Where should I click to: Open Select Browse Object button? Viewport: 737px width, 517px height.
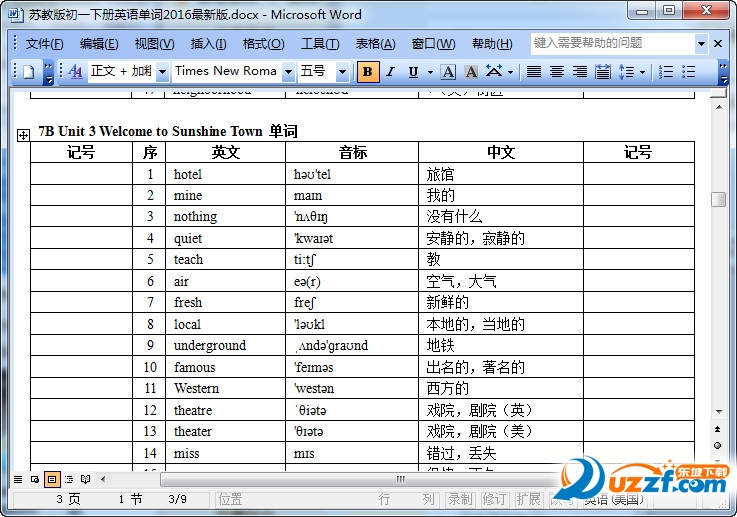click(718, 445)
